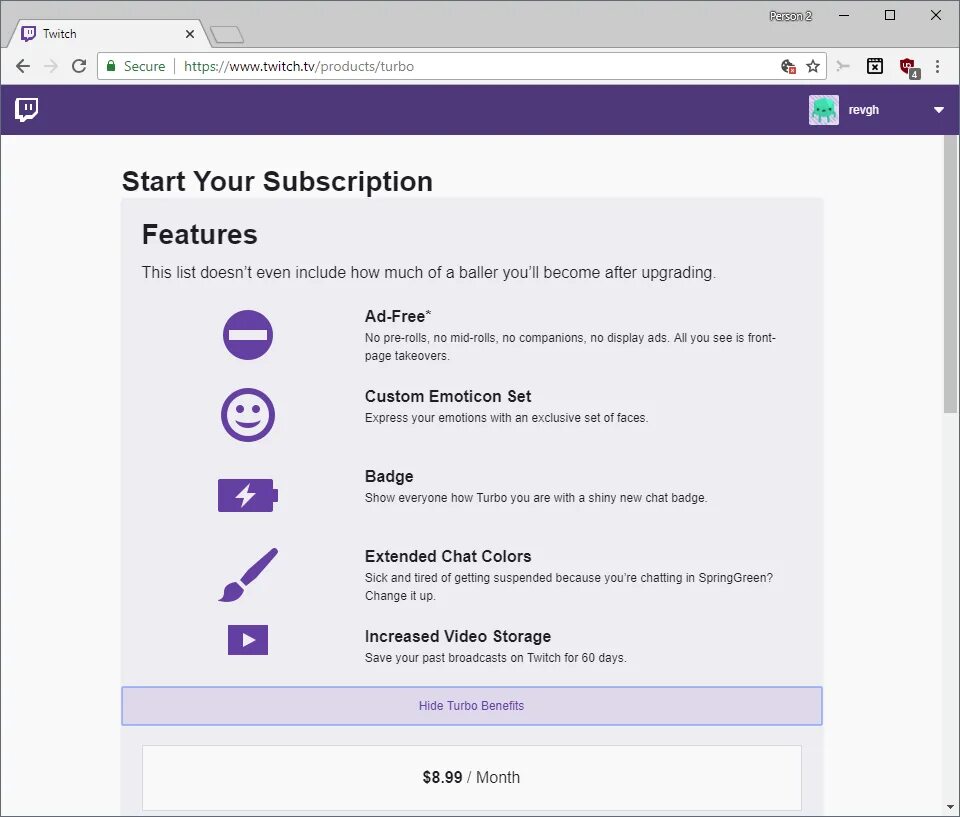Click the Twitch logo in purple header
960x817 pixels.
[x=26, y=110]
